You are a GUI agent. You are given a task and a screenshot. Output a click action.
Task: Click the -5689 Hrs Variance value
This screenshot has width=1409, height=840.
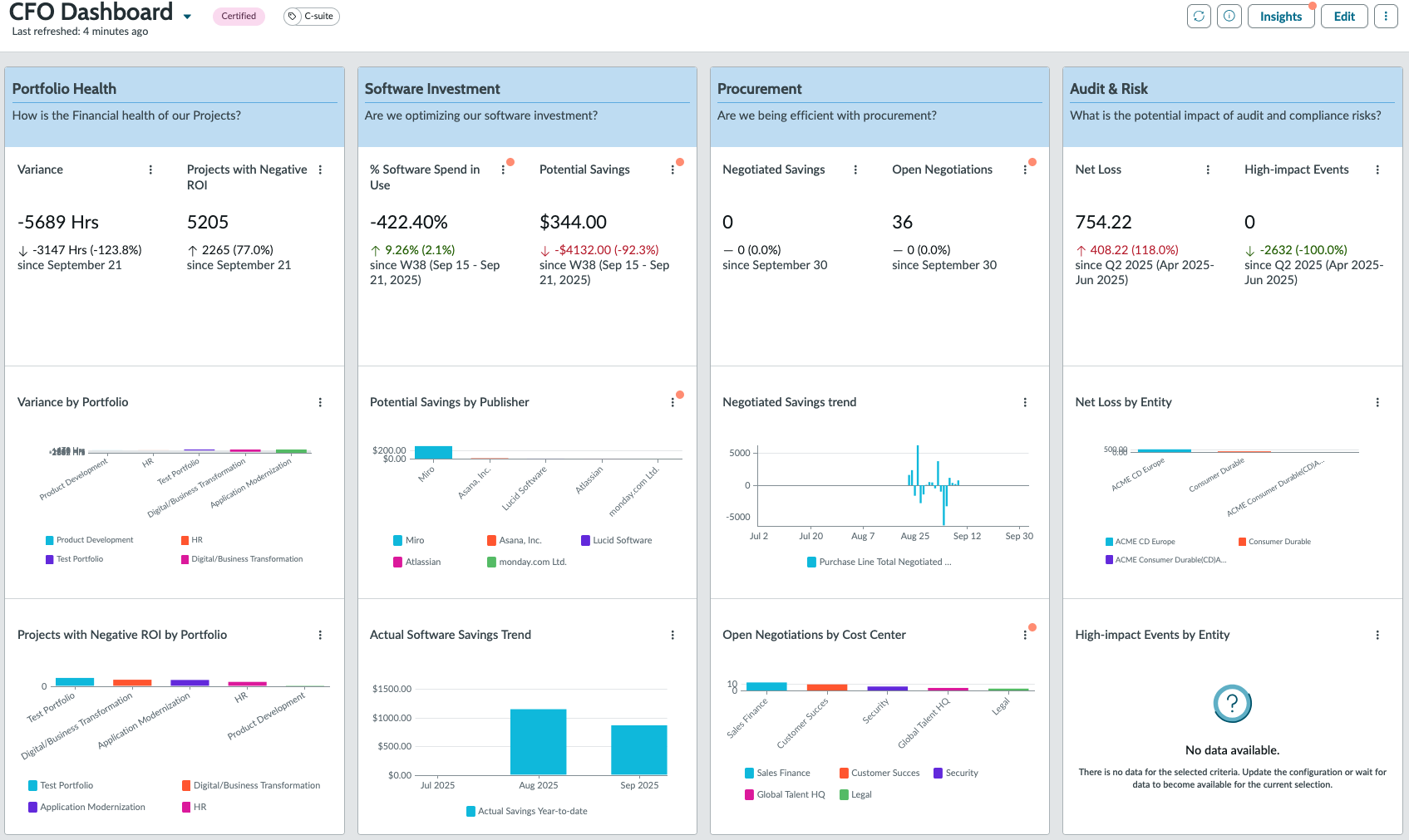coord(58,222)
